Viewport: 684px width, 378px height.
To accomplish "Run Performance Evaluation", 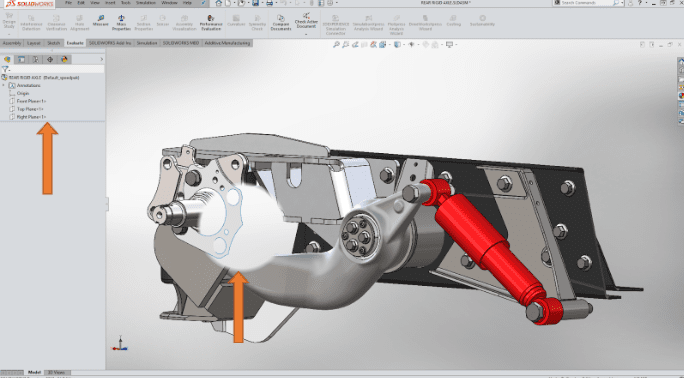I will pyautogui.click(x=211, y=23).
